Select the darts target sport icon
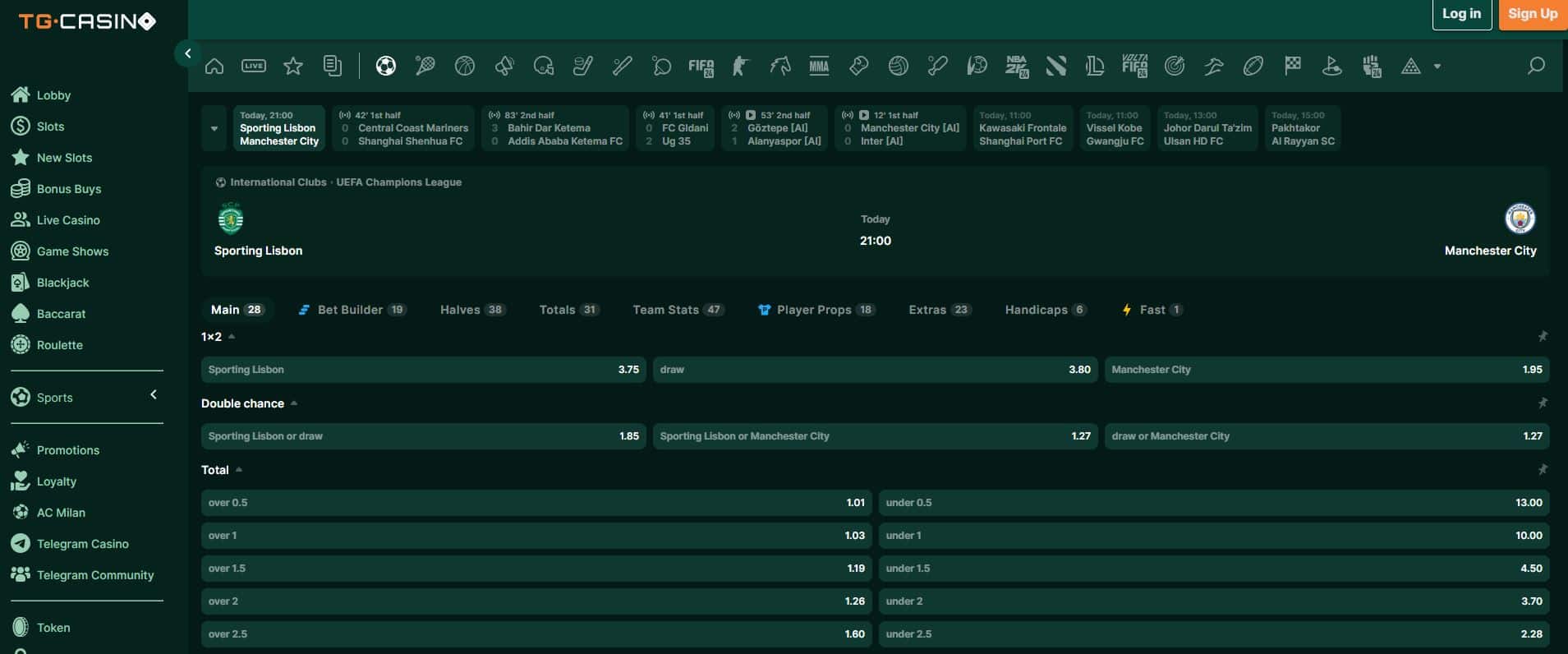The height and width of the screenshot is (654, 1568). [1175, 67]
